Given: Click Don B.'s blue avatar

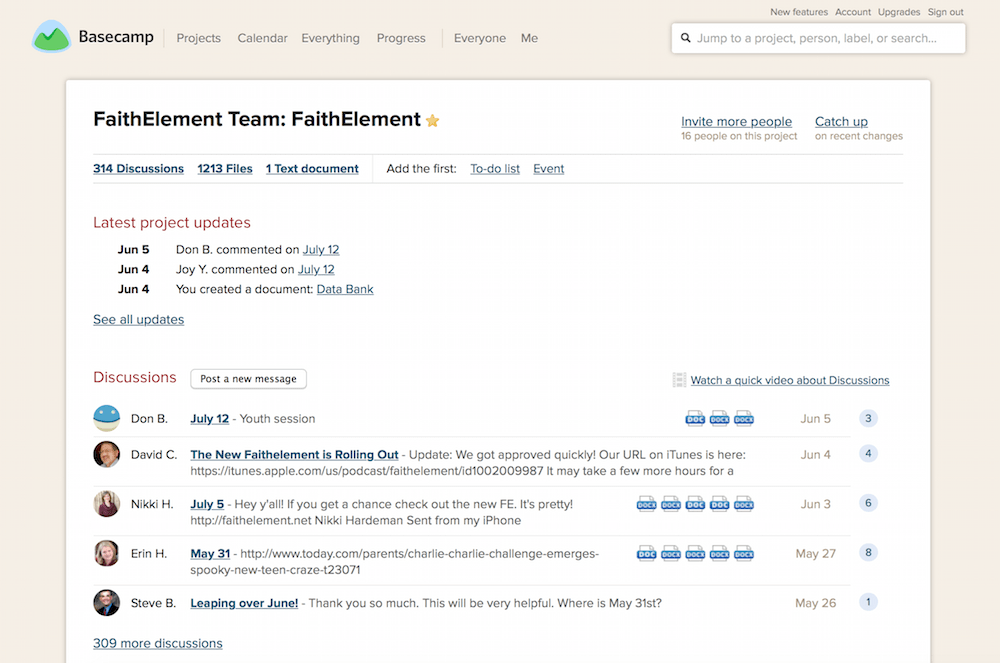Looking at the screenshot, I should click(107, 418).
